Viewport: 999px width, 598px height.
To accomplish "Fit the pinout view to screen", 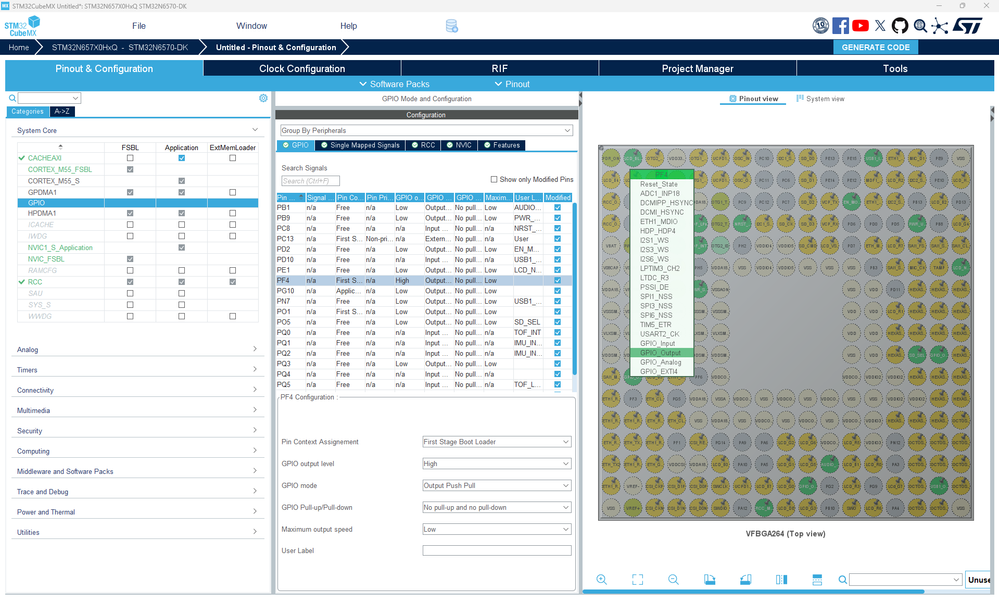I will pos(637,580).
